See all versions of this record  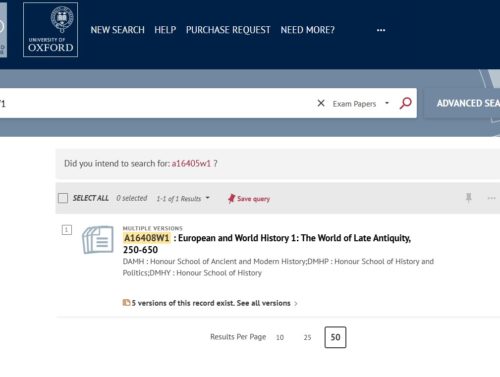coord(264,303)
